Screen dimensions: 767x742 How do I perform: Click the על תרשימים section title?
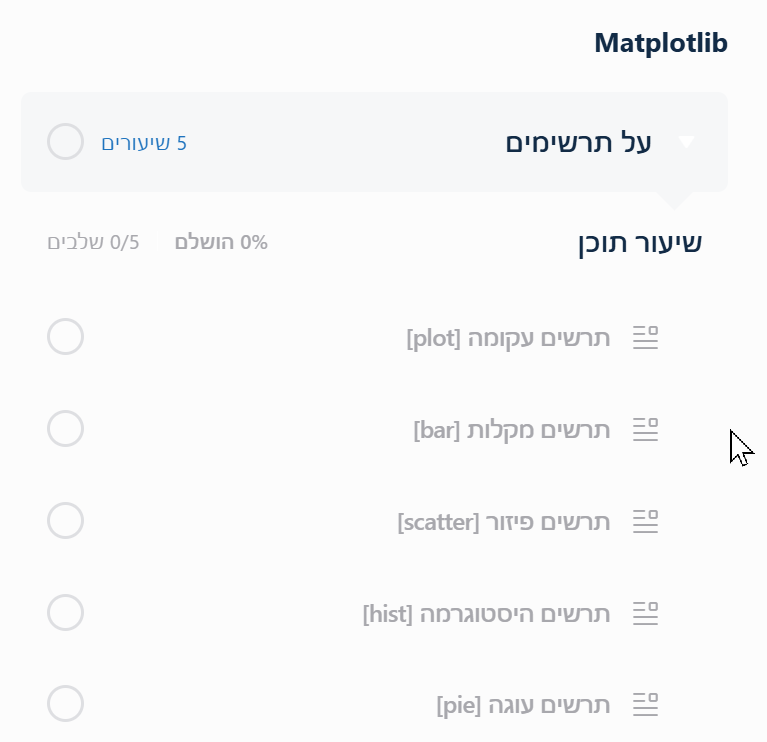(578, 143)
